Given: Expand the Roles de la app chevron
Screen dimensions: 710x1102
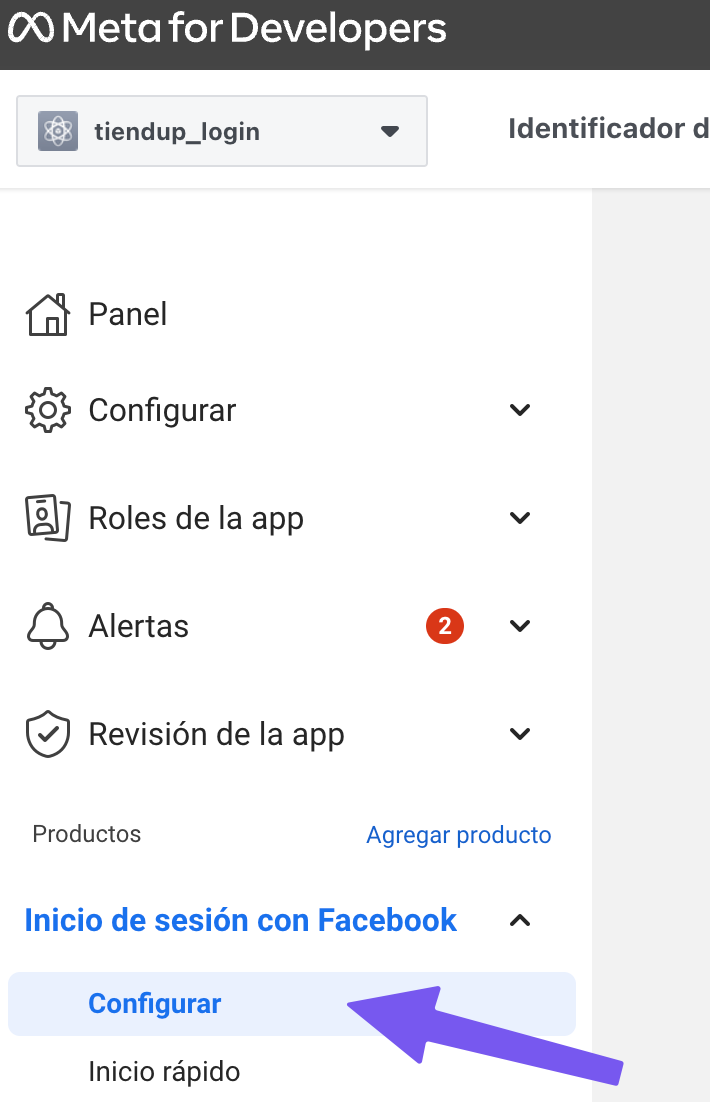Looking at the screenshot, I should (519, 517).
